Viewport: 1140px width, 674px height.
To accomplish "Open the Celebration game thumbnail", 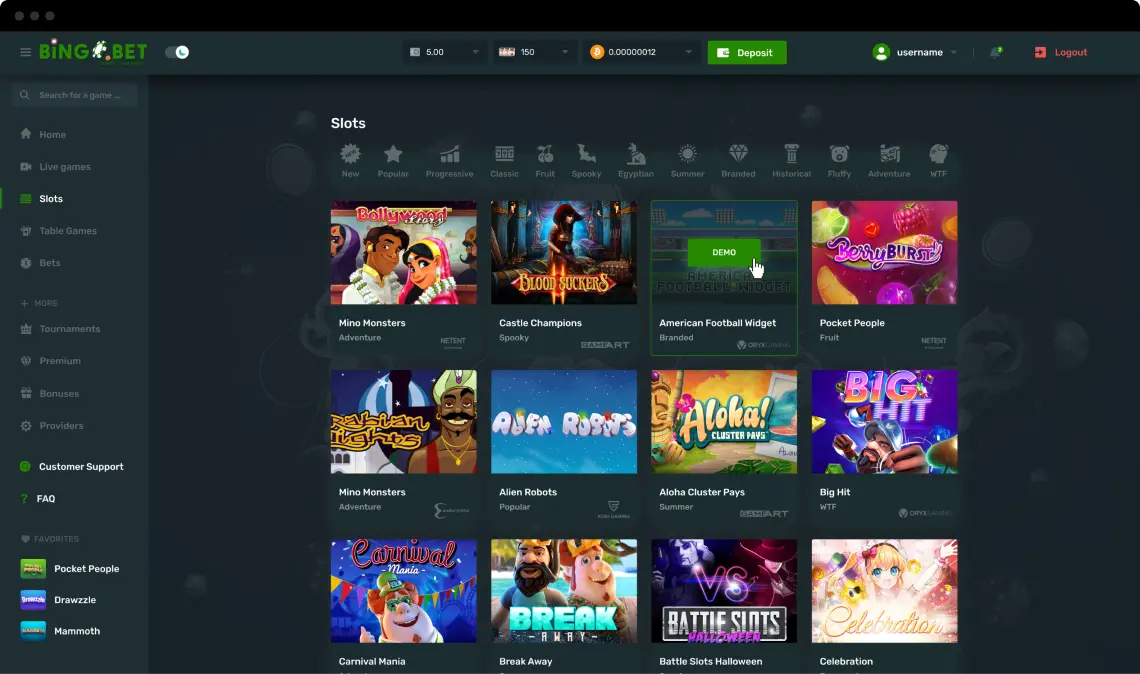I will tap(885, 591).
